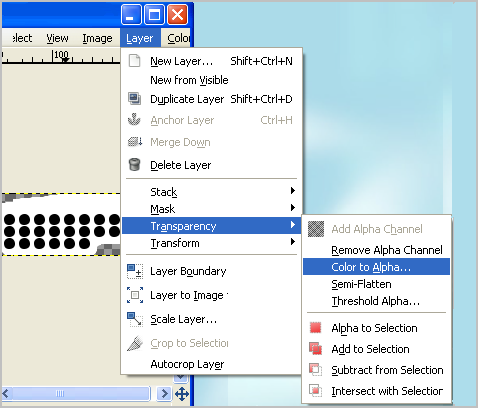The height and width of the screenshot is (408, 478).
Task: Click the Layer to Image icon
Action: click(135, 295)
